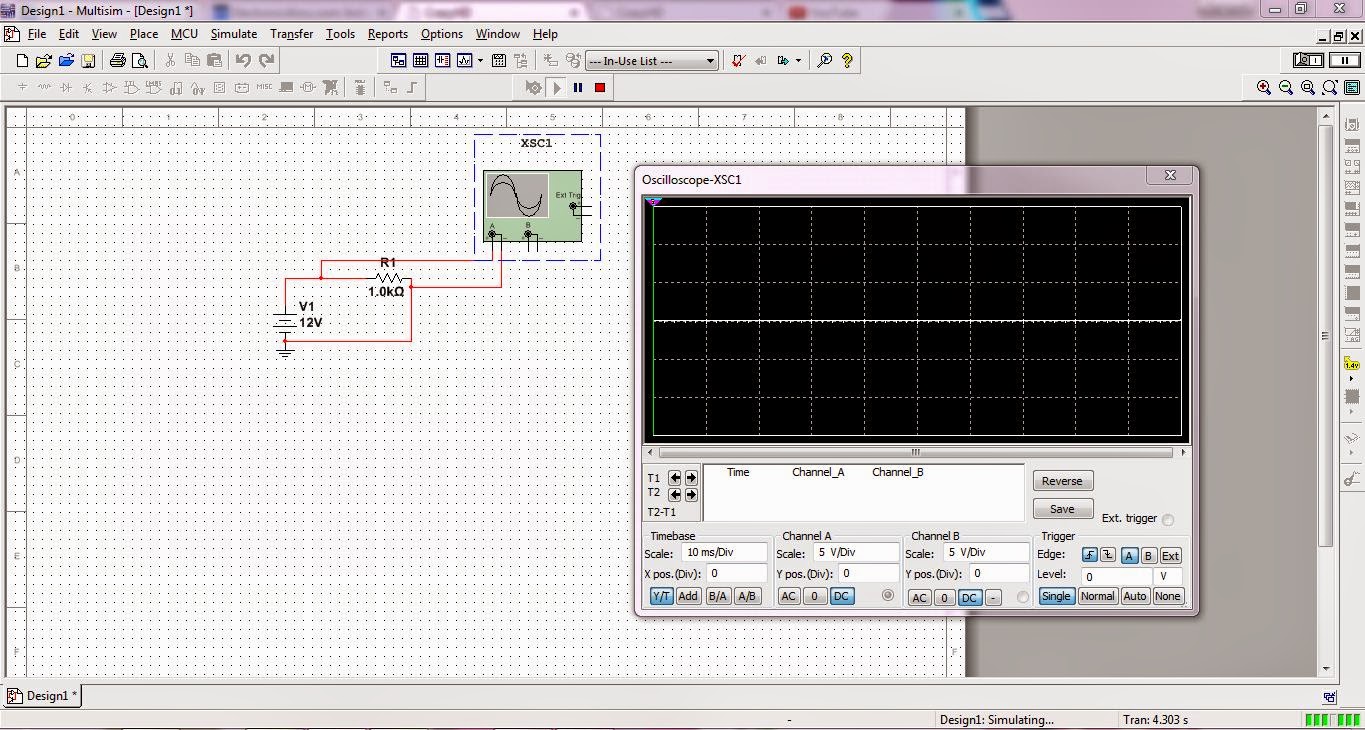Screen dimensions: 1365x730
Task: Switch trigger mode to Auto
Action: [1135, 596]
